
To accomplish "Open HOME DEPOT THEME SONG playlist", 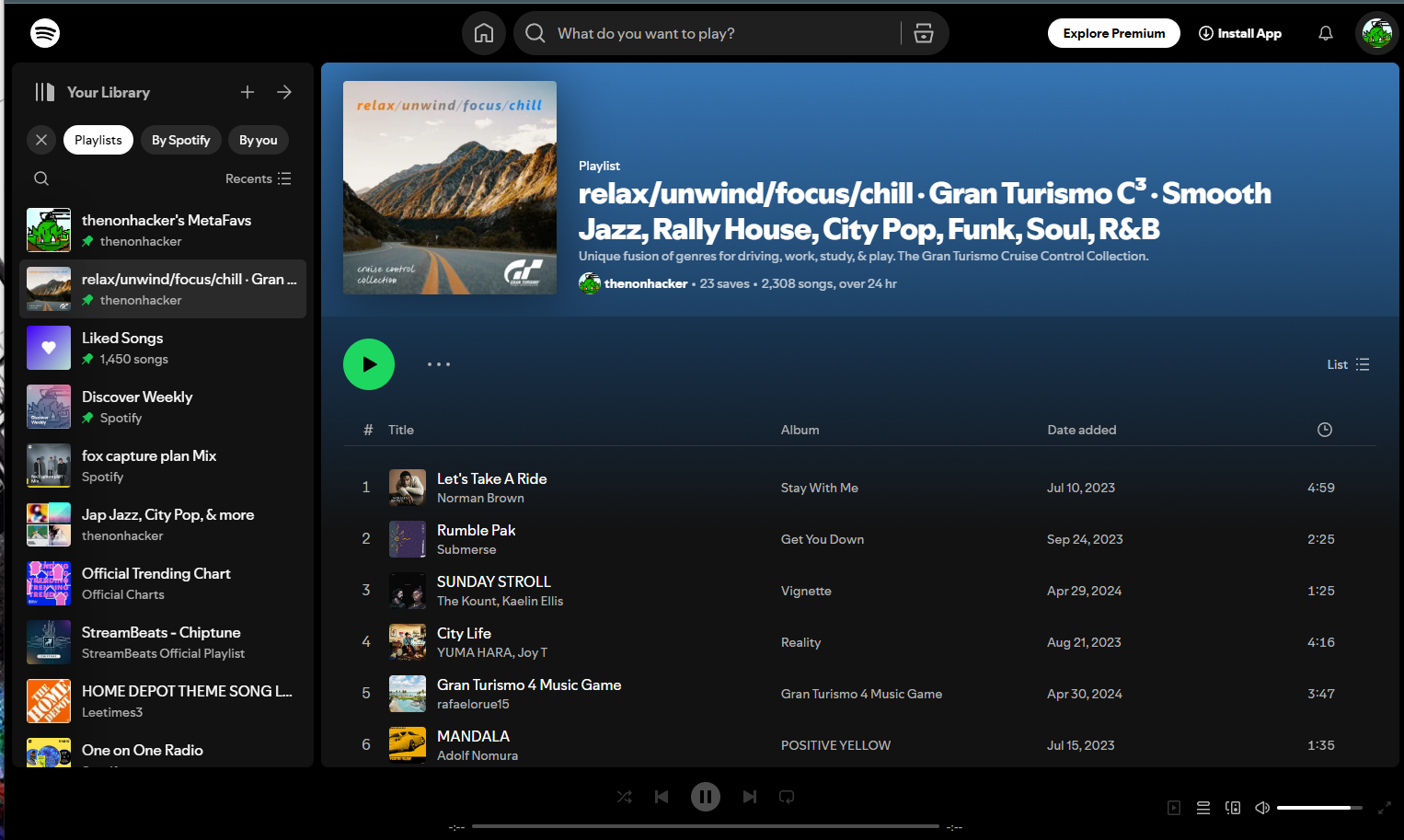I will (x=163, y=701).
